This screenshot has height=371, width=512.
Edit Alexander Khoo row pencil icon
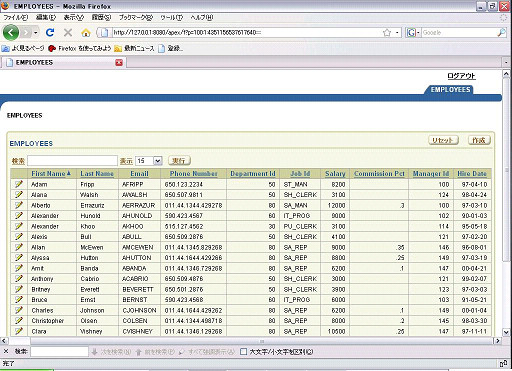[x=19, y=226]
